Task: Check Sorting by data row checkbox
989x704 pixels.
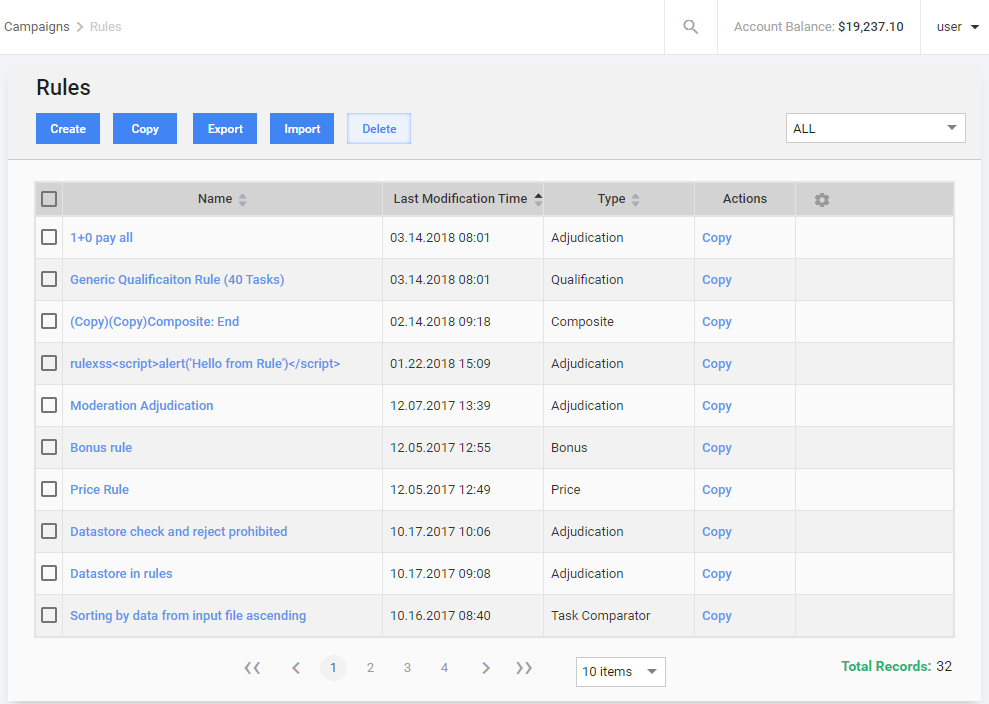Action: click(49, 615)
